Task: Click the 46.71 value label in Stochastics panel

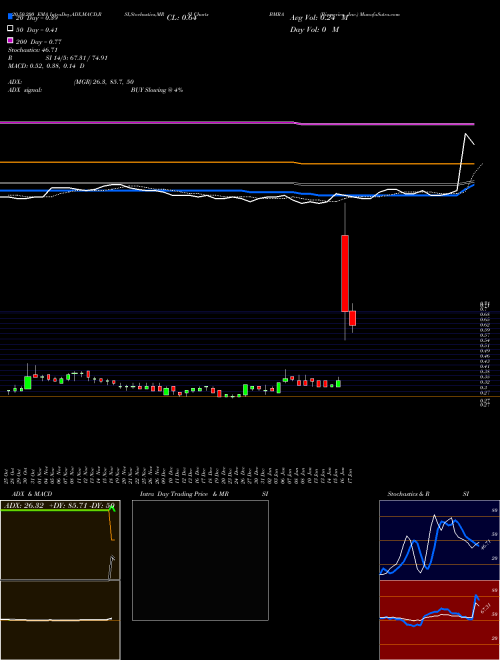Action: (x=484, y=545)
